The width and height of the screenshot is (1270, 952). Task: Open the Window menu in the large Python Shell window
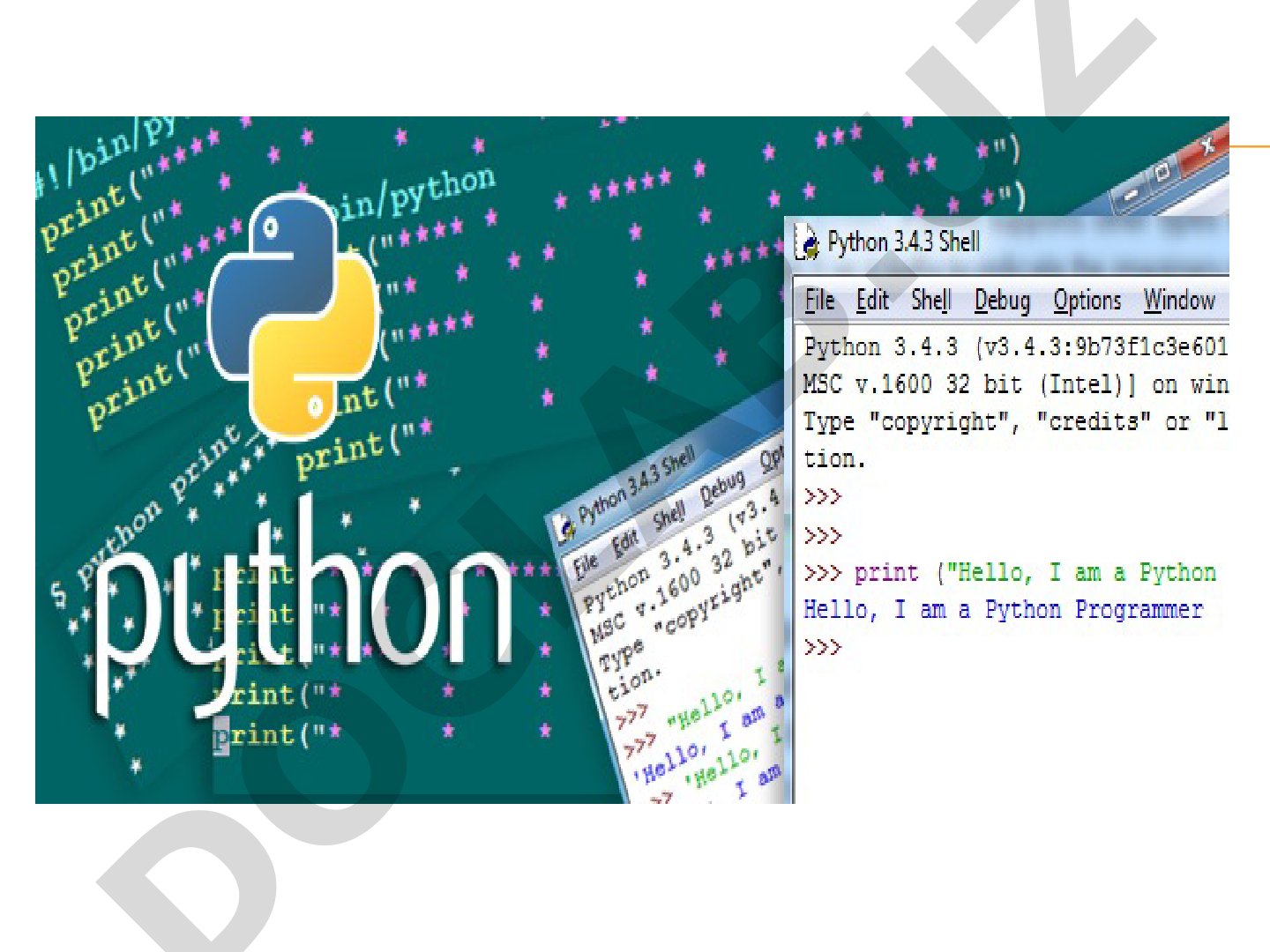pyautogui.click(x=1179, y=301)
